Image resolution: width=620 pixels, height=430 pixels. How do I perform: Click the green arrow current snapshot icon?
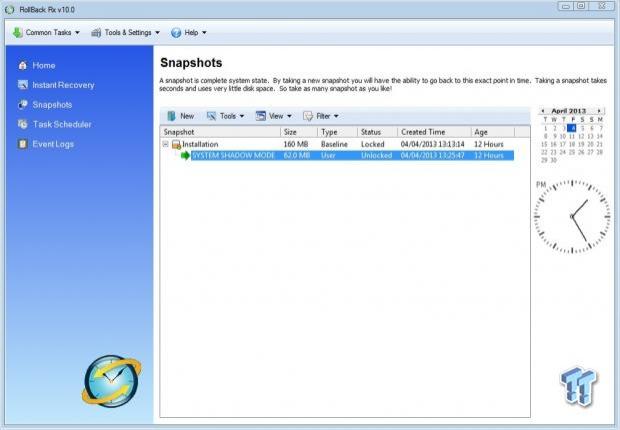pos(185,155)
